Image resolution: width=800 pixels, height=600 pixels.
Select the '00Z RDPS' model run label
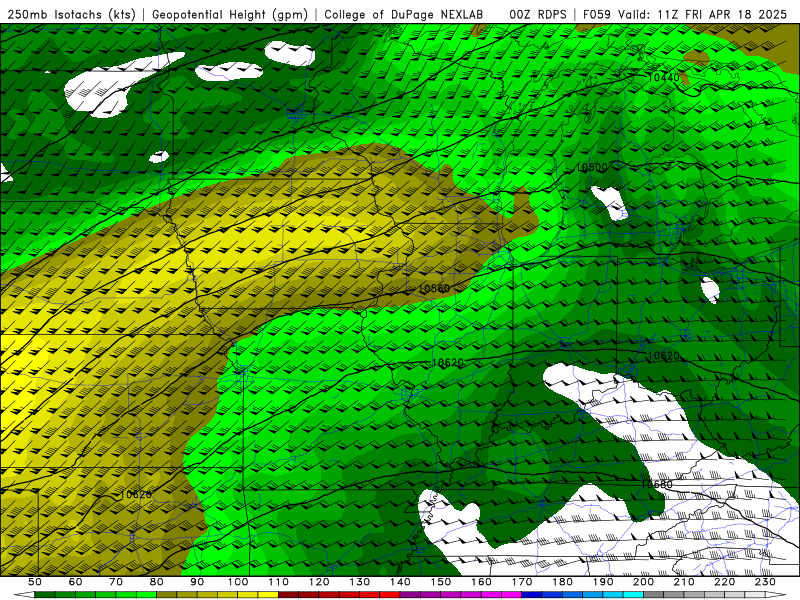click(x=538, y=15)
